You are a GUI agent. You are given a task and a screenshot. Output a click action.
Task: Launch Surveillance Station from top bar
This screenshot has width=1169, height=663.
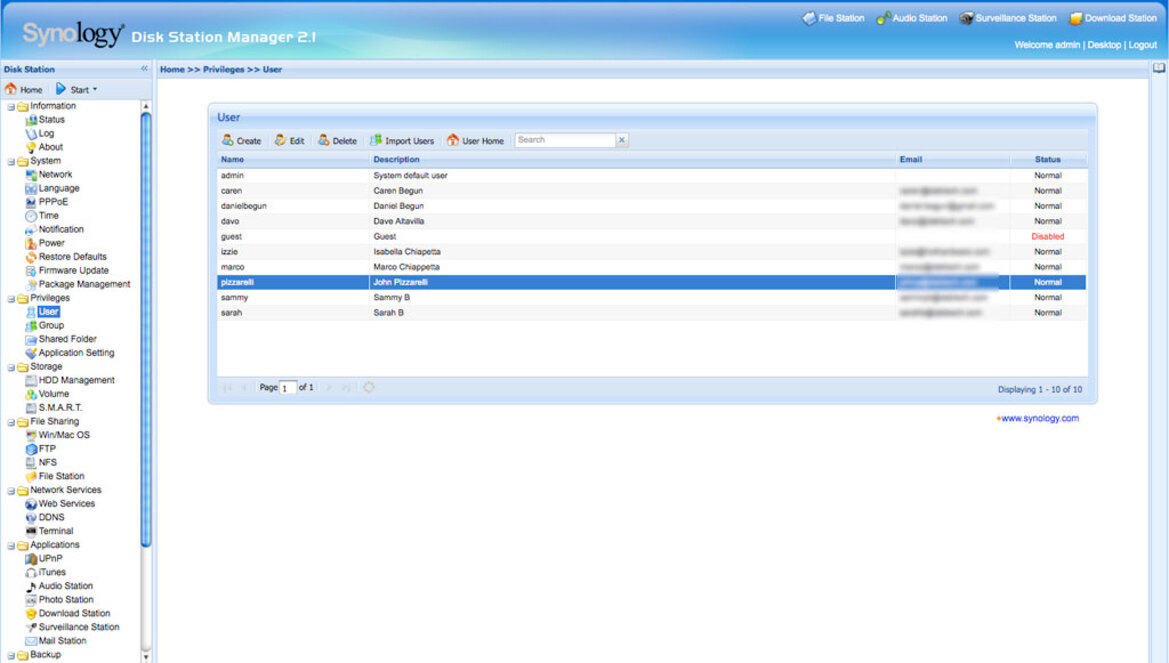tap(1007, 18)
